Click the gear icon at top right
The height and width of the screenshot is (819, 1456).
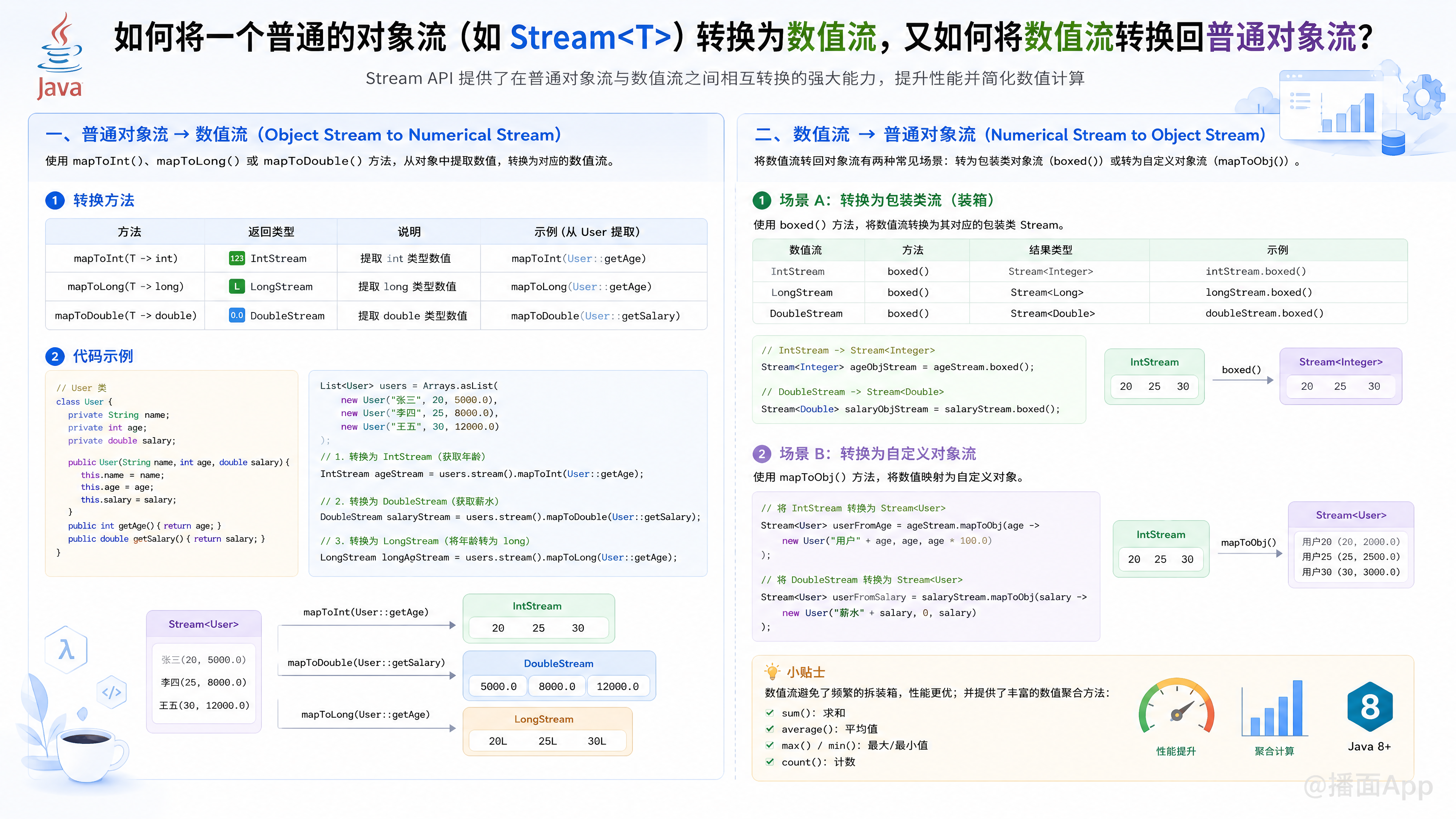point(1424,97)
